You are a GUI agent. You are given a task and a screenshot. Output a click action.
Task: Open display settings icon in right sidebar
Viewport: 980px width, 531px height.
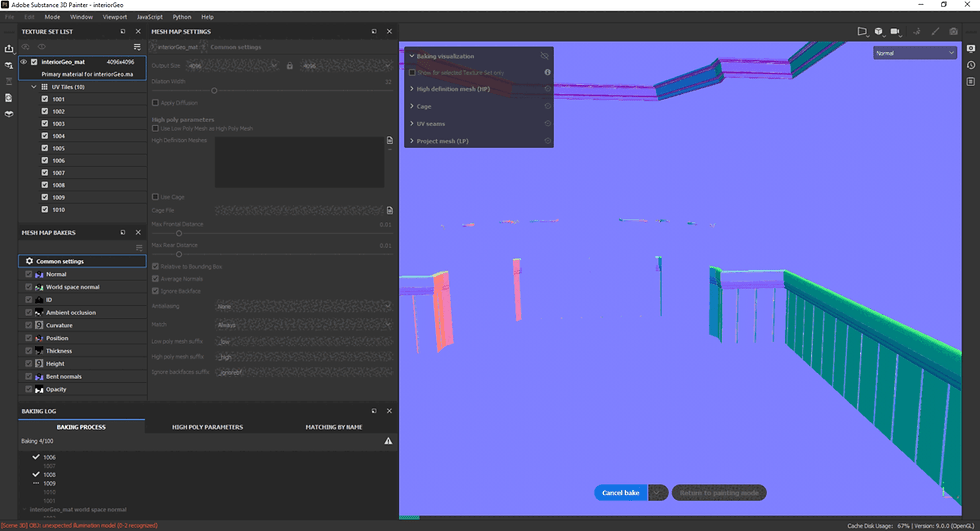[971, 49]
